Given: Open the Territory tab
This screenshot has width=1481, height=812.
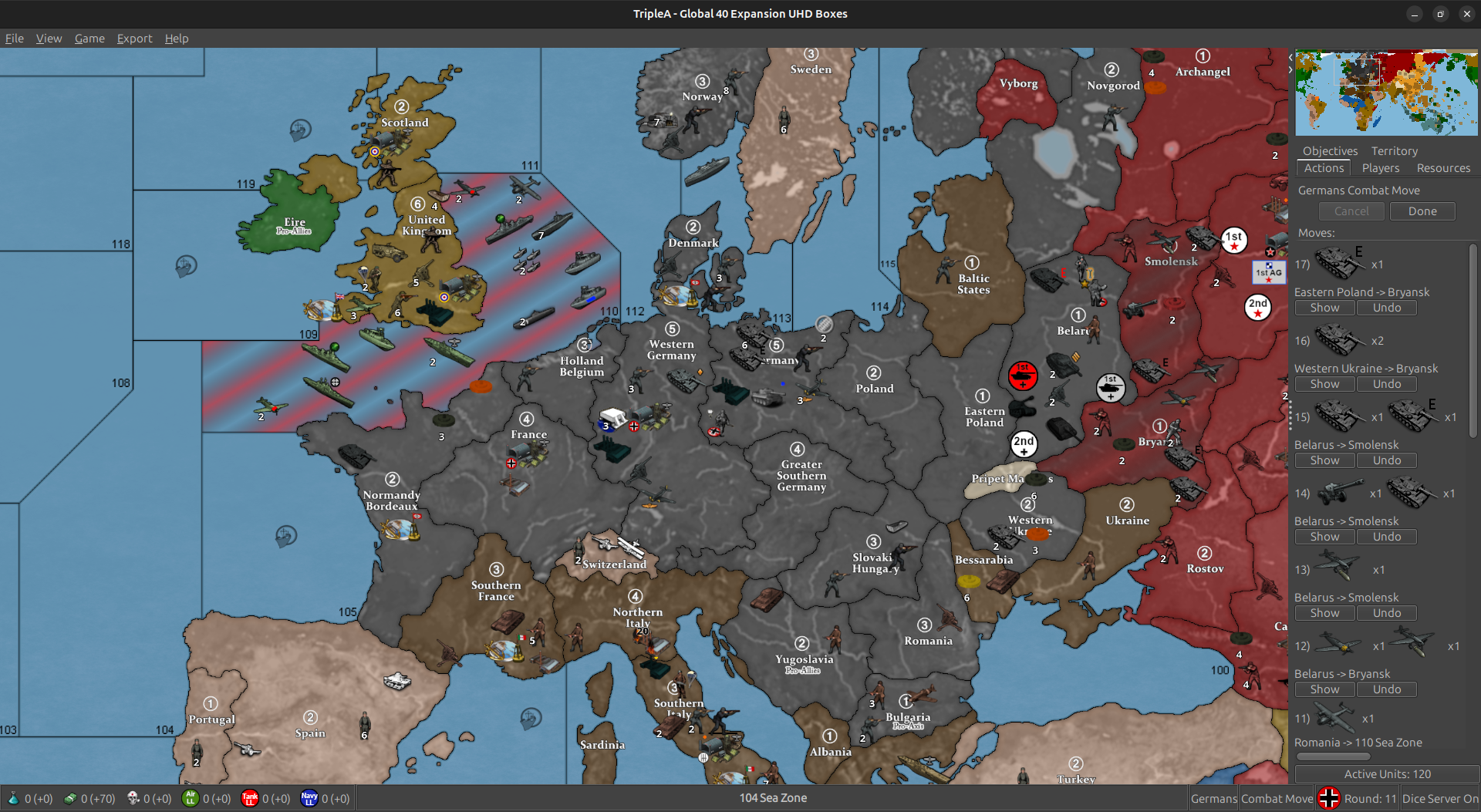Looking at the screenshot, I should pos(1394,150).
